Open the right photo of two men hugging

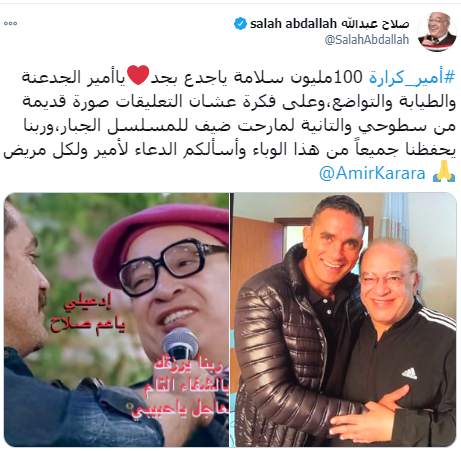(x=345, y=320)
